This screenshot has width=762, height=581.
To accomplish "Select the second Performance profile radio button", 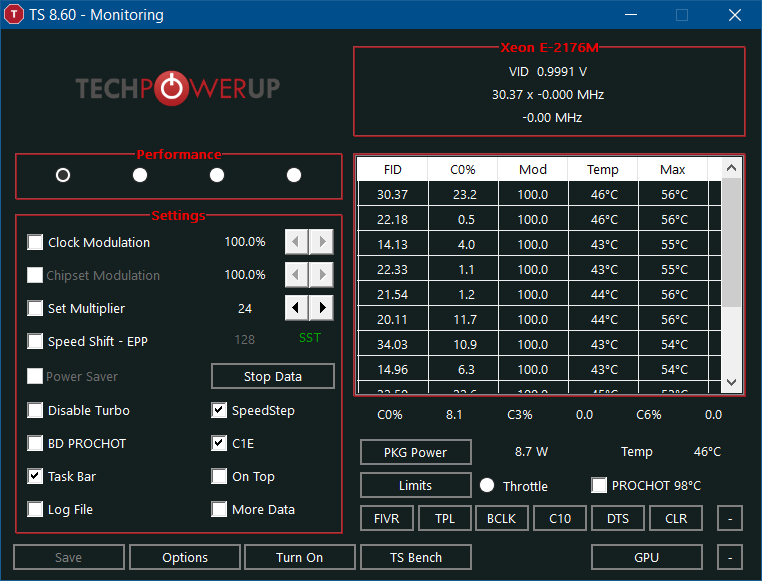I will tap(140, 175).
